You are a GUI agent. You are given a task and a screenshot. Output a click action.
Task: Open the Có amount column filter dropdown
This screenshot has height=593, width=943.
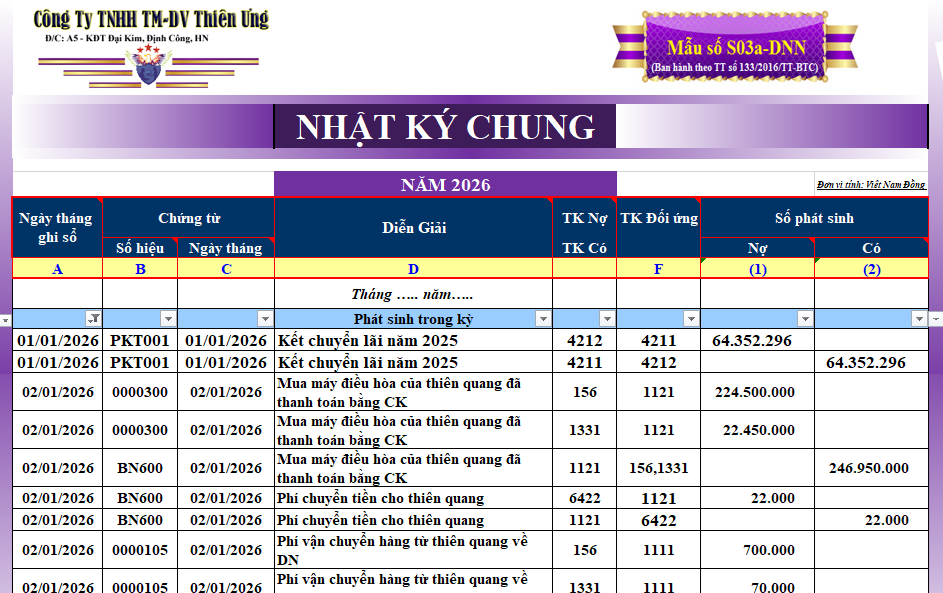[x=919, y=319]
